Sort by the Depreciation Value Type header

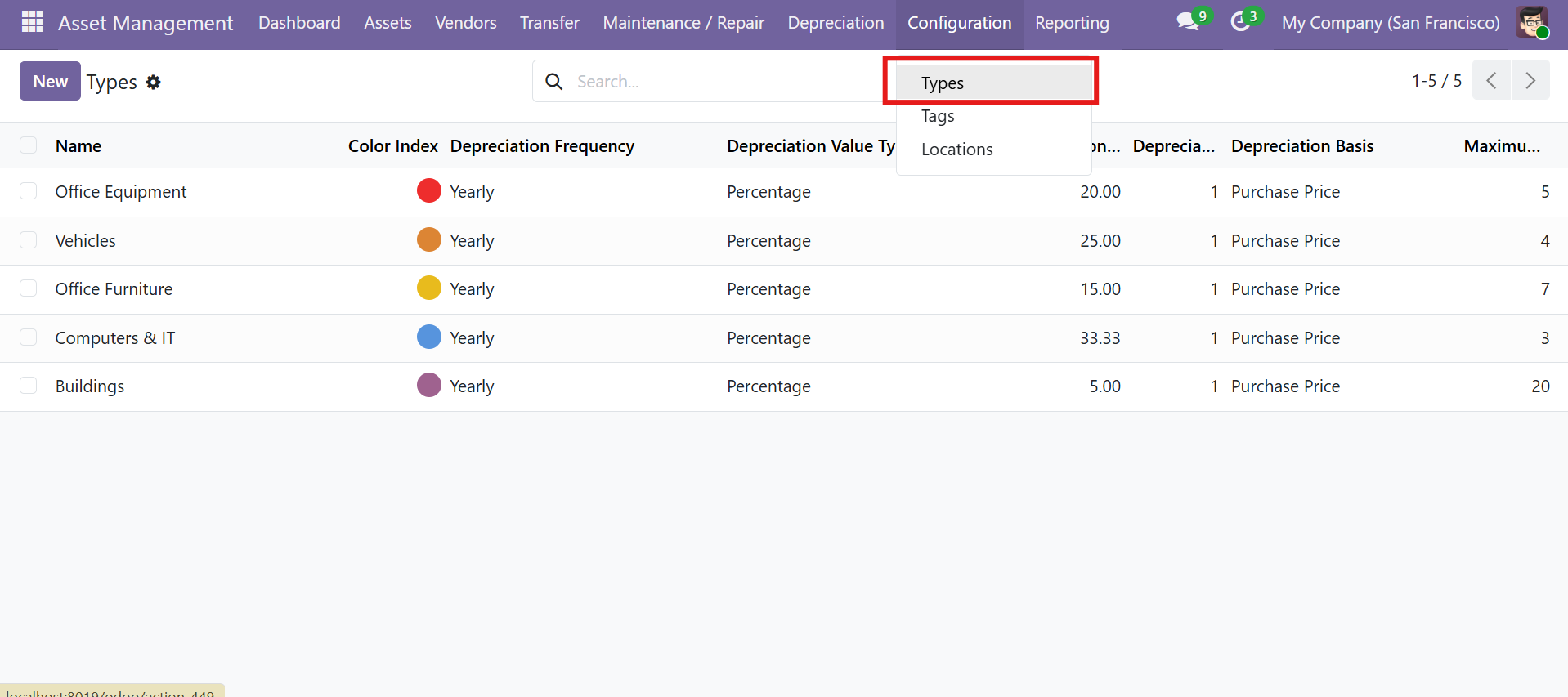click(x=811, y=145)
